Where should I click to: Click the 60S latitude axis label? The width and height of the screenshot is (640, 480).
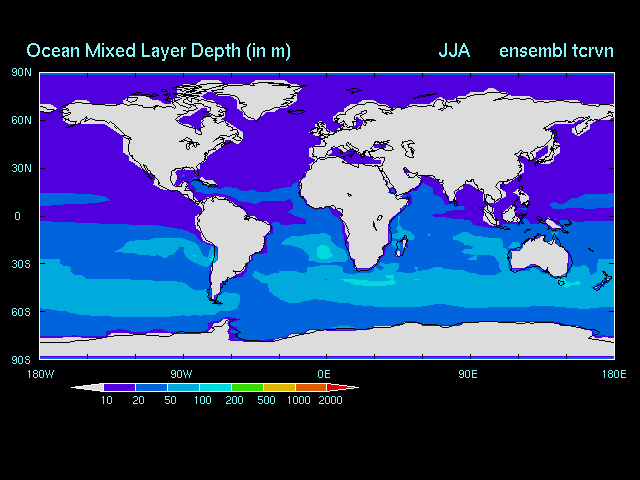pos(21,312)
